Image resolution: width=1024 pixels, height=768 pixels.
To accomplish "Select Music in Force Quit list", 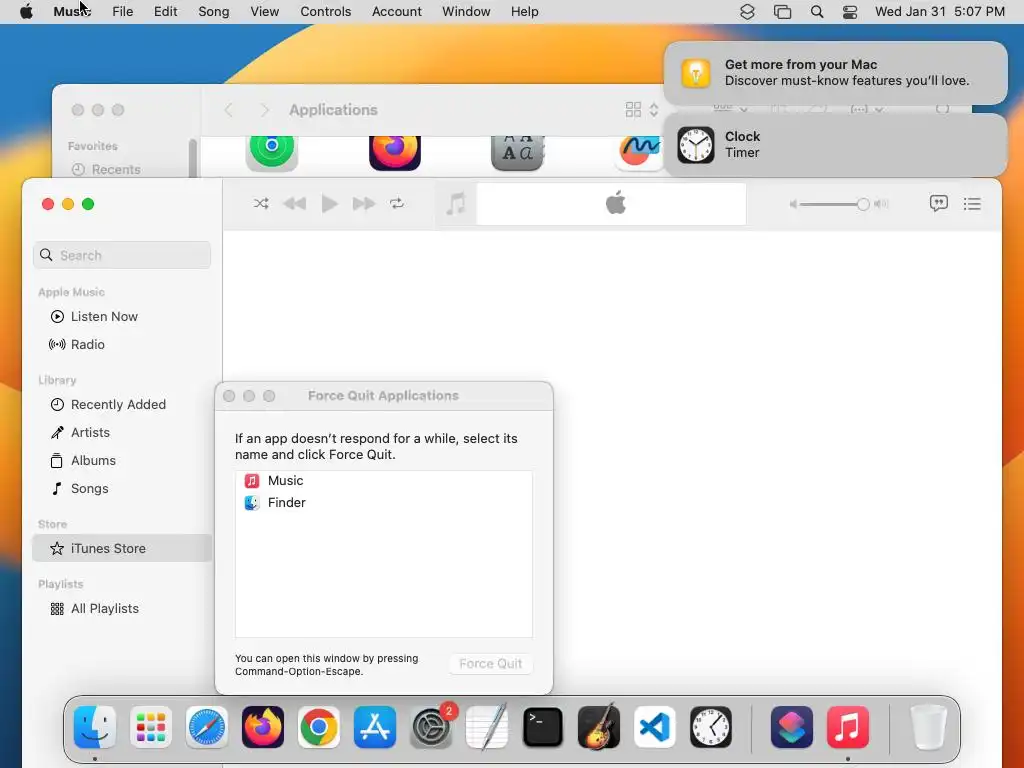I will click(384, 481).
